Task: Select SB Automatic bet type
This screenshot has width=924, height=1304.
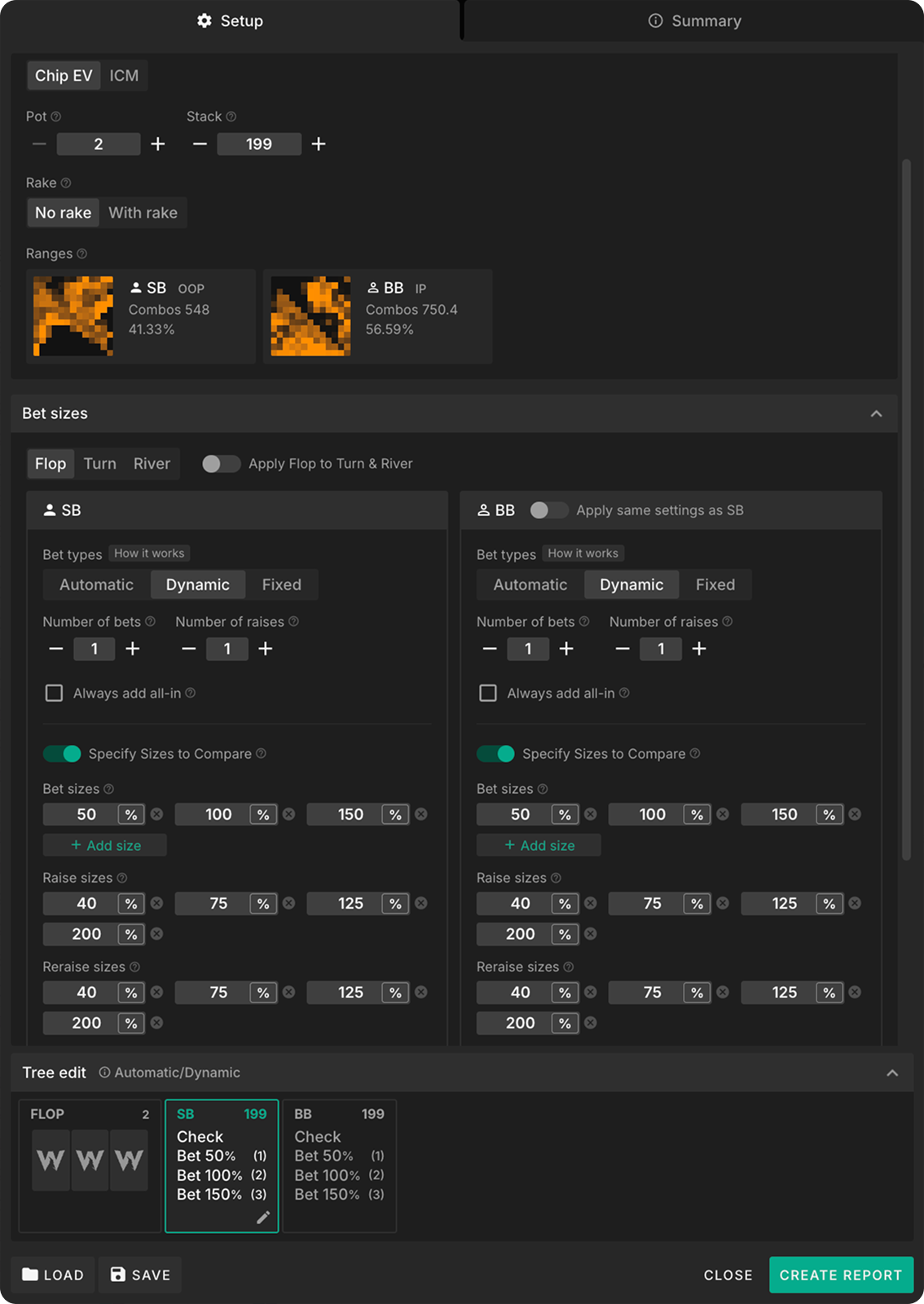Action: click(96, 584)
